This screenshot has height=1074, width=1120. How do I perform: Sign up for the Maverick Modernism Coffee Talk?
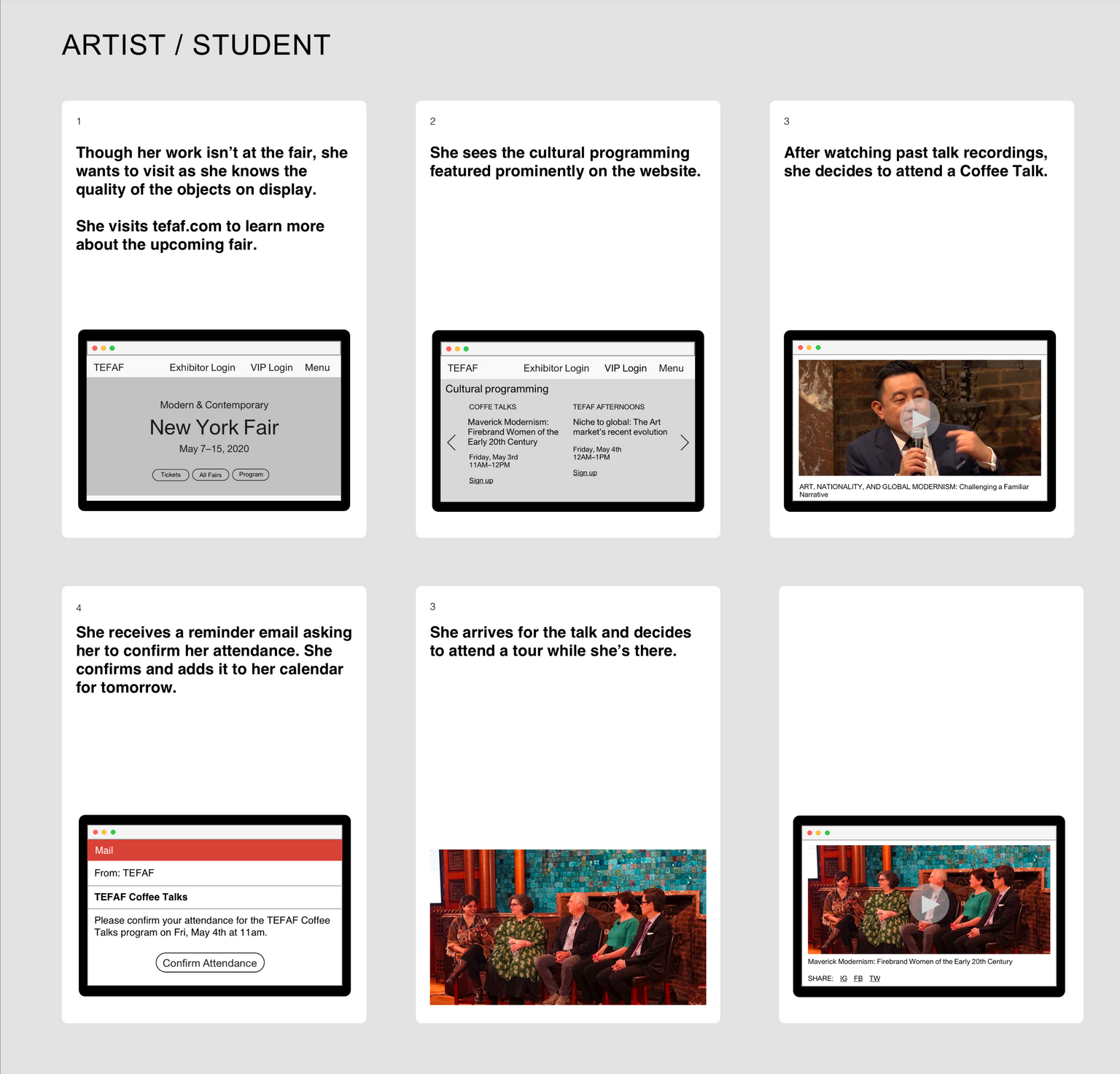pyautogui.click(x=481, y=480)
